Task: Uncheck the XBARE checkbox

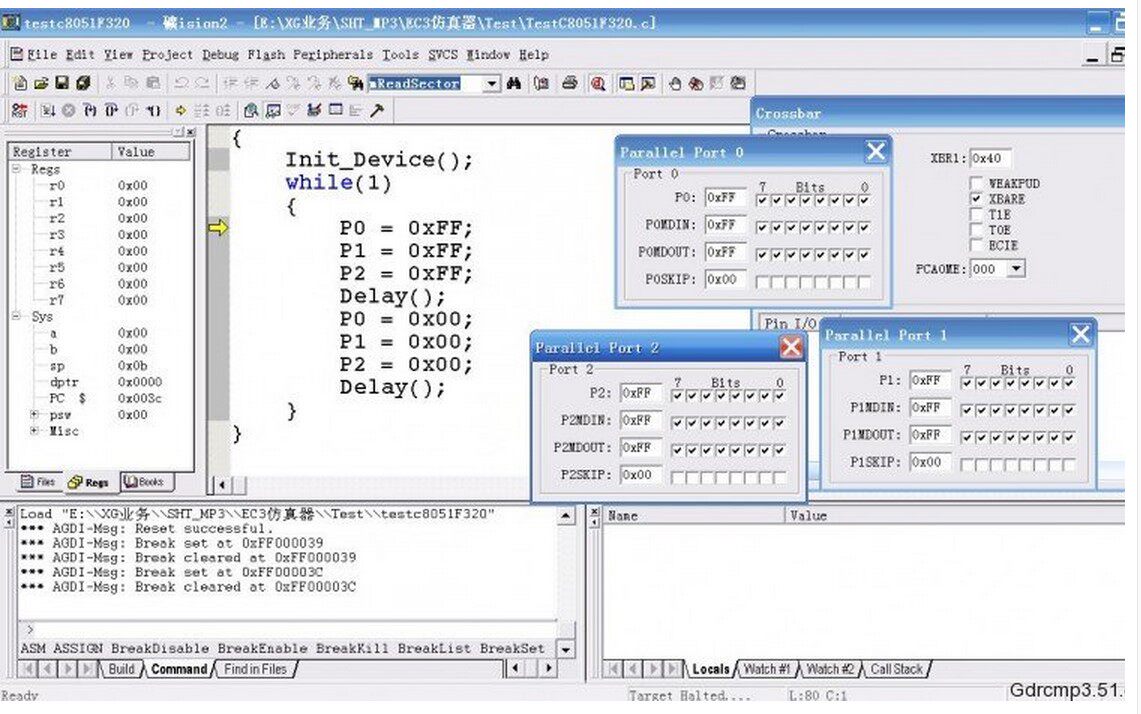Action: point(976,199)
